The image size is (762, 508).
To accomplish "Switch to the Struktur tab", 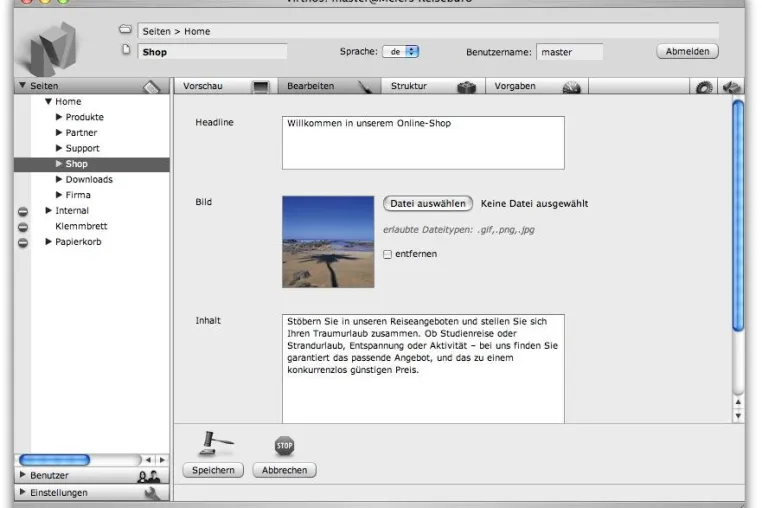I will [x=433, y=86].
